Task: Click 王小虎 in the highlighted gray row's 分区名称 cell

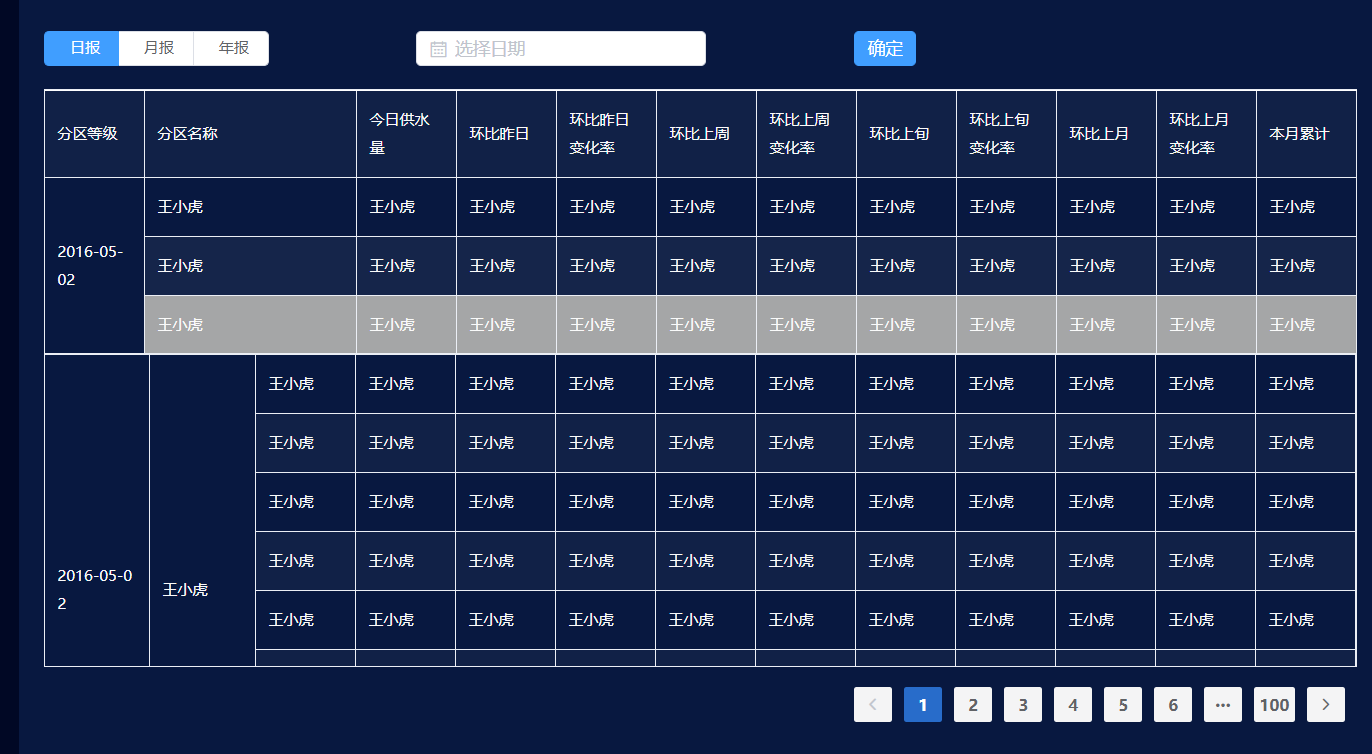Action: (x=181, y=325)
